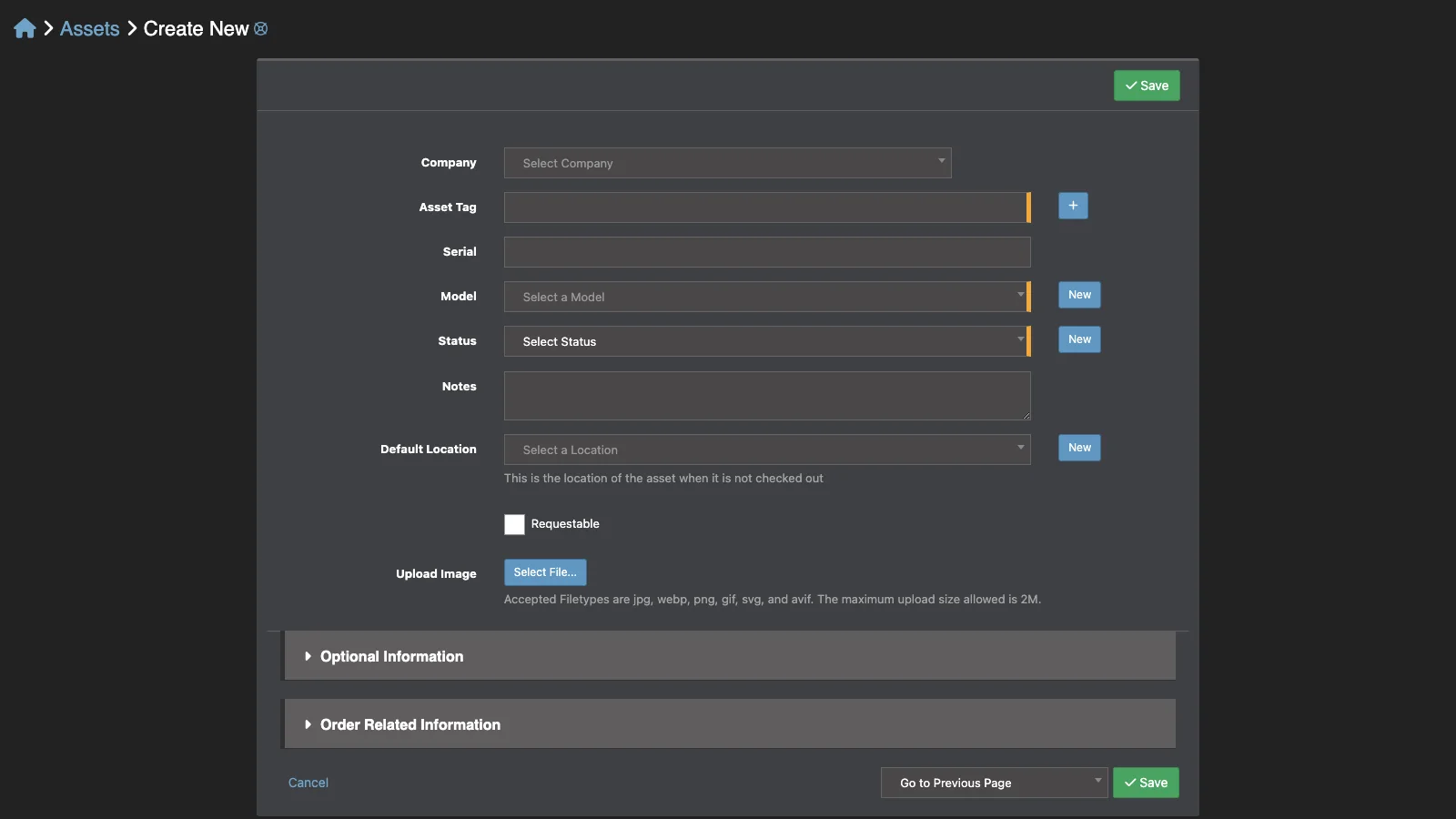
Task: Click the Cancel link
Action: (x=308, y=783)
